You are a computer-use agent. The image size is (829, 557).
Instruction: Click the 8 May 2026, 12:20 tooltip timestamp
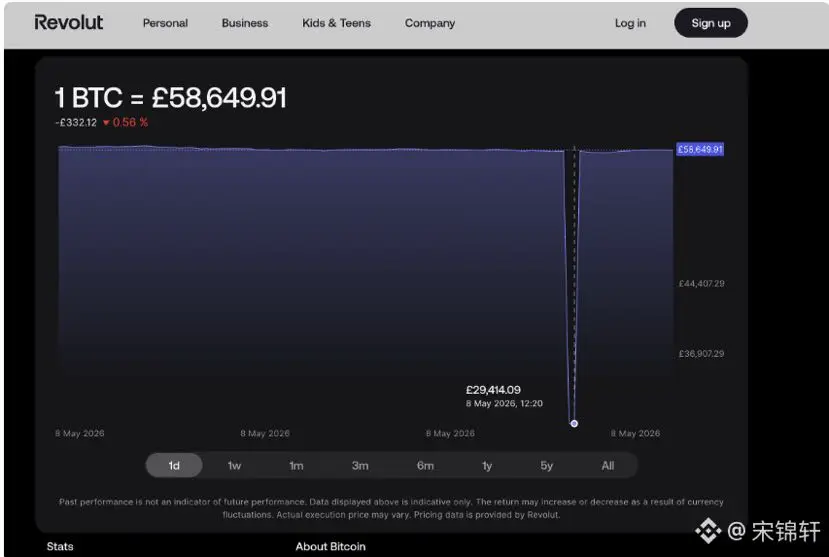coord(504,404)
